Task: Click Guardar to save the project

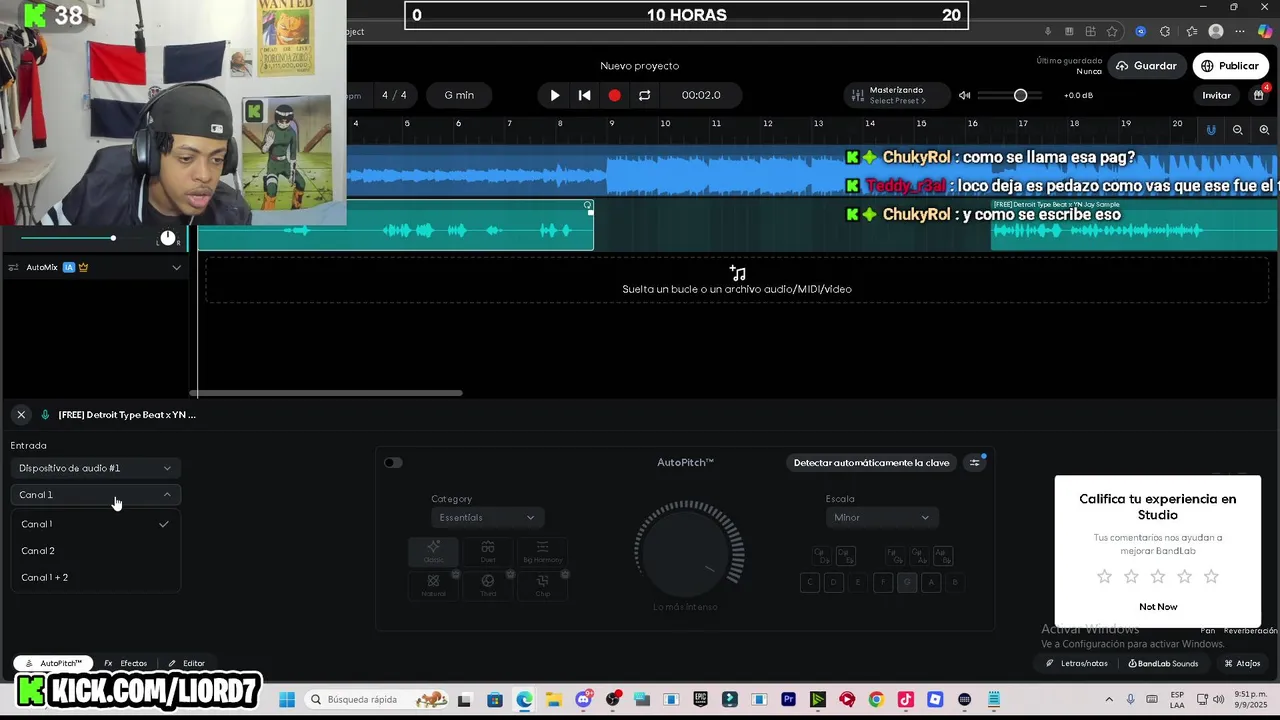Action: click(x=1146, y=66)
